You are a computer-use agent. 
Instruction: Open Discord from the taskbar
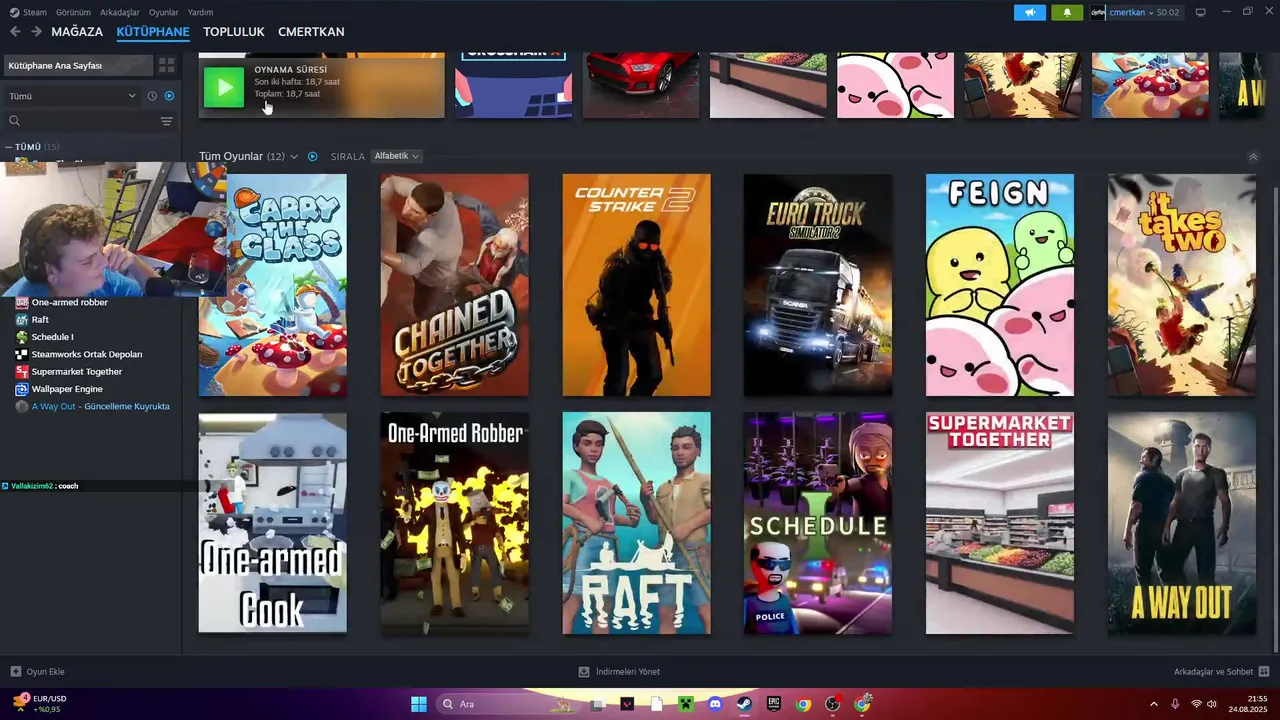coord(715,704)
